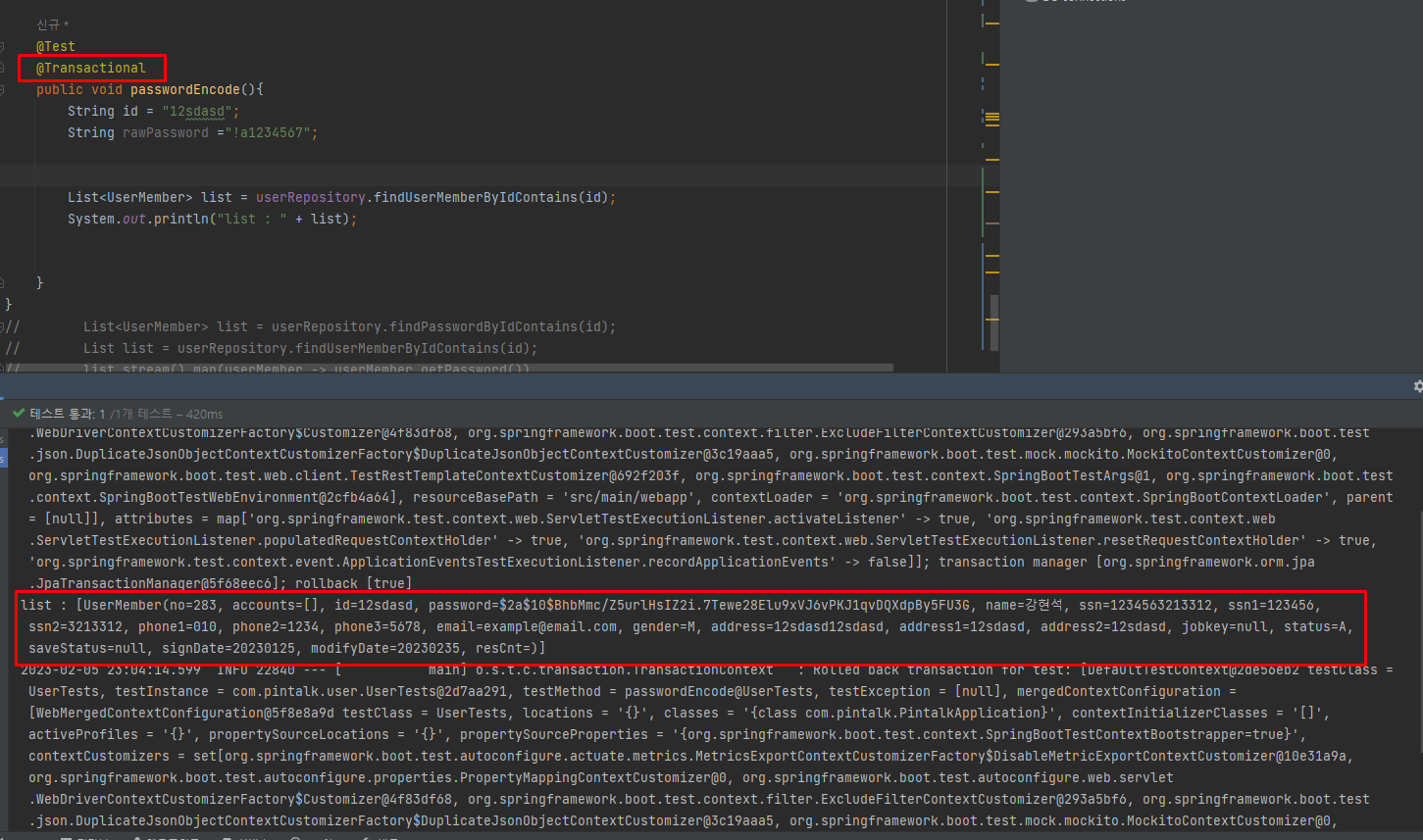Place caret on the @Test annotation
Image resolution: width=1423 pixels, height=840 pixels.
click(x=56, y=46)
